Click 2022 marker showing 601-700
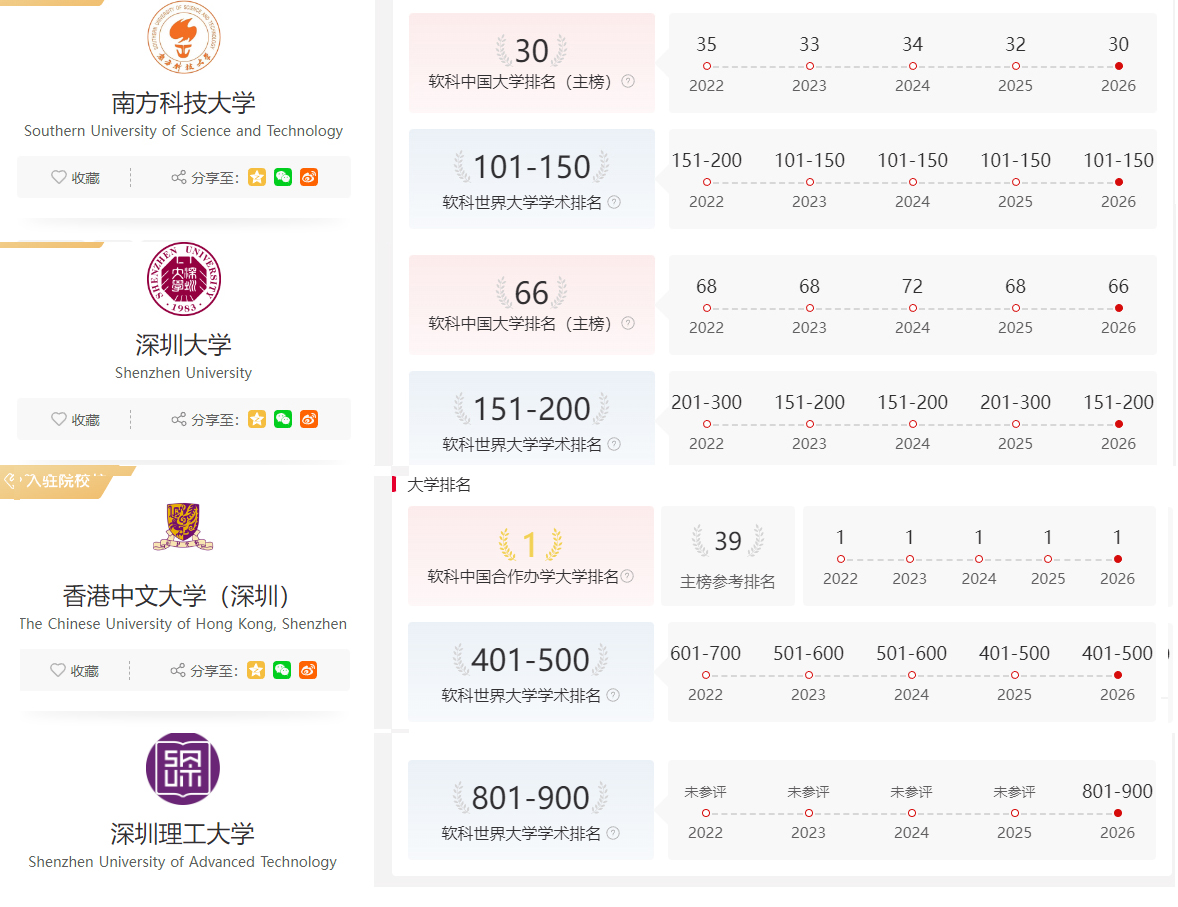This screenshot has height=907, width=1178. [705, 675]
